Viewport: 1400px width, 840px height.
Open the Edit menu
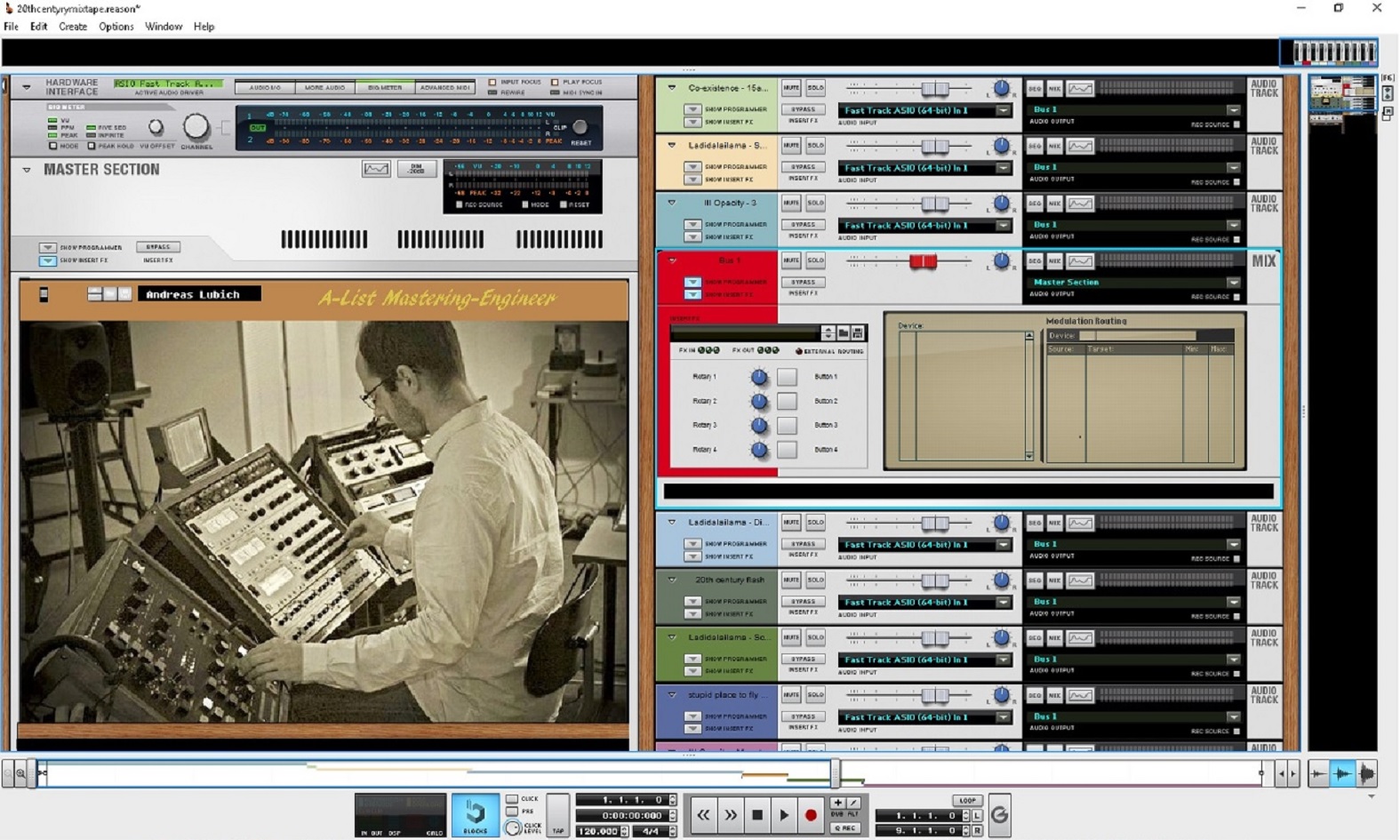(x=38, y=27)
